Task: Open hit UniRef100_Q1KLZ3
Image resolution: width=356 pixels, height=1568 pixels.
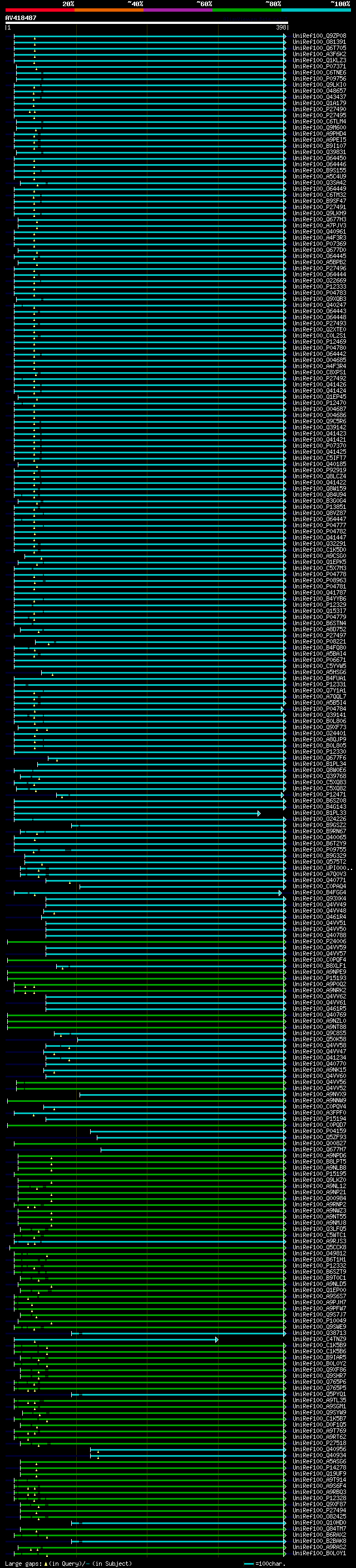Action: [319, 60]
